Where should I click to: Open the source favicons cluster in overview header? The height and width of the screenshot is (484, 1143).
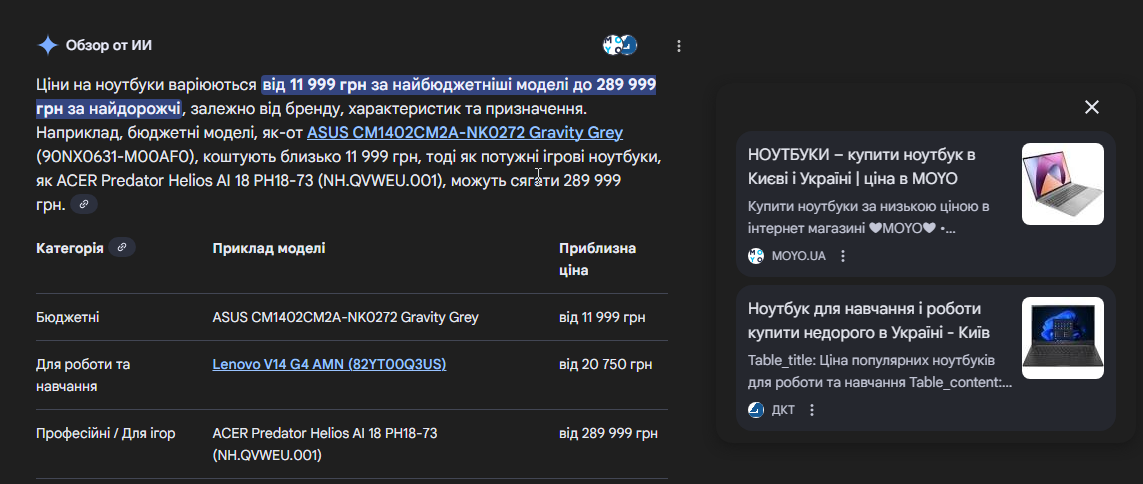click(620, 45)
